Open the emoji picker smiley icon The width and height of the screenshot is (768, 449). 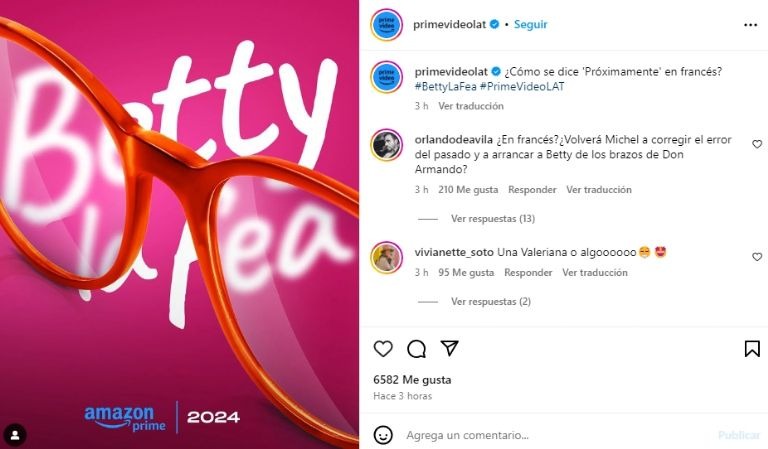(383, 435)
